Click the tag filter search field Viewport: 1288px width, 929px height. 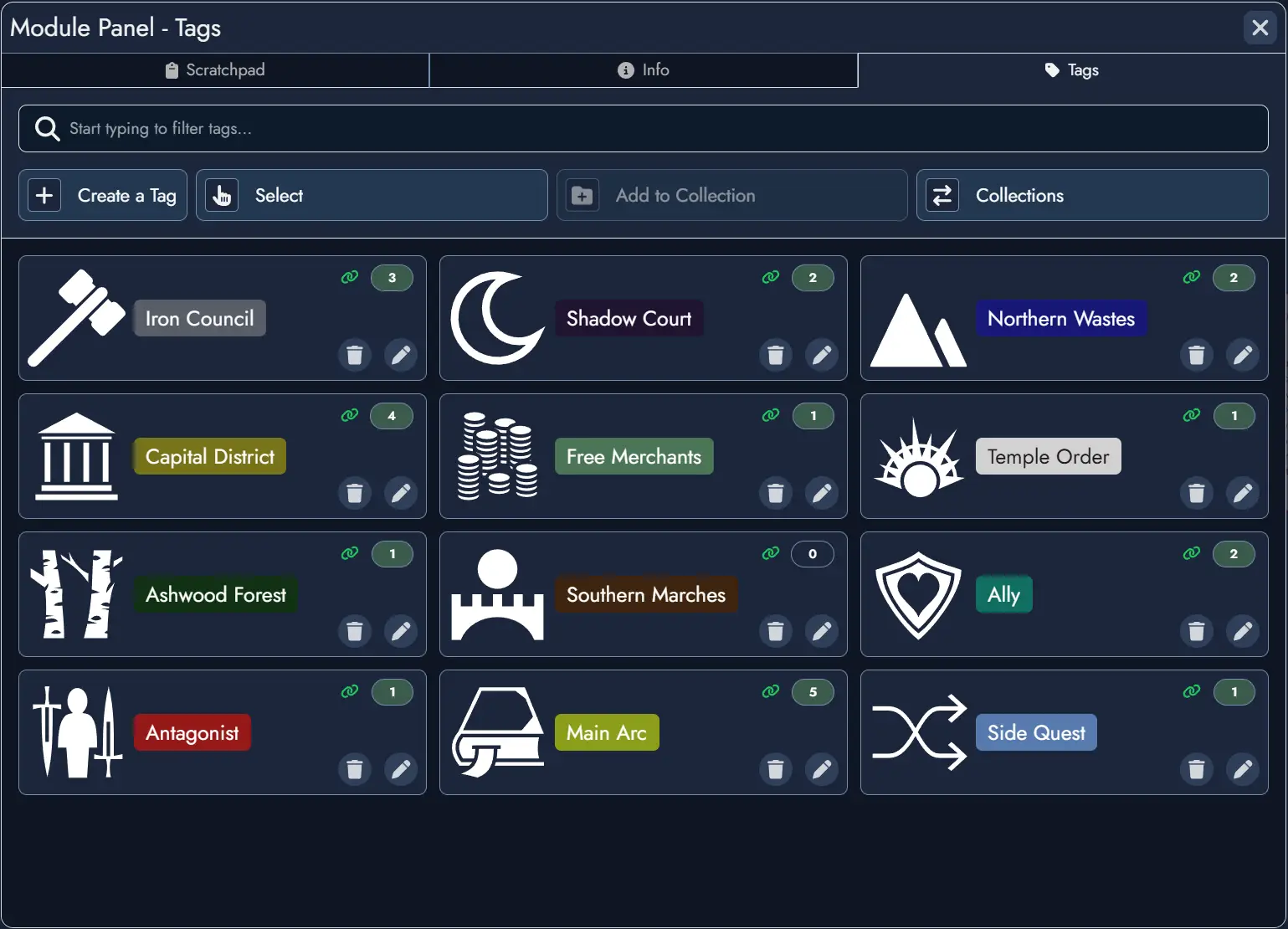tap(643, 128)
